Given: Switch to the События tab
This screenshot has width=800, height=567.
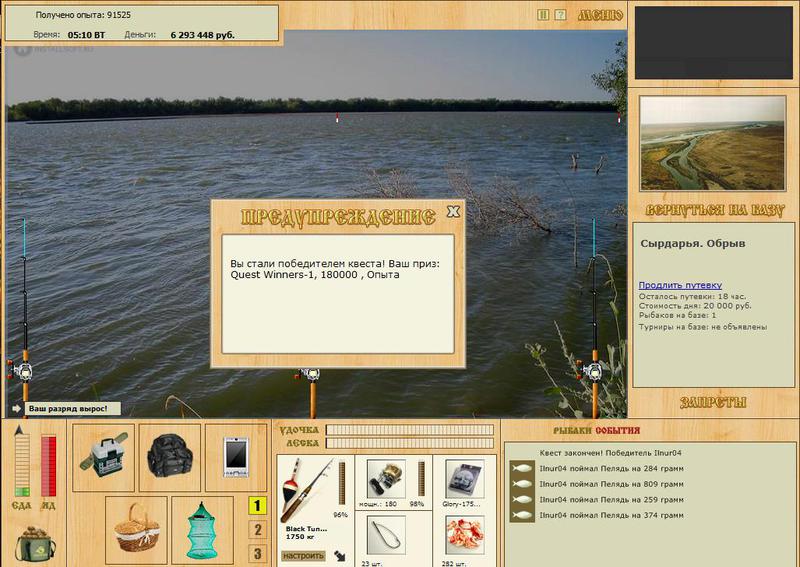Looking at the screenshot, I should [x=617, y=431].
